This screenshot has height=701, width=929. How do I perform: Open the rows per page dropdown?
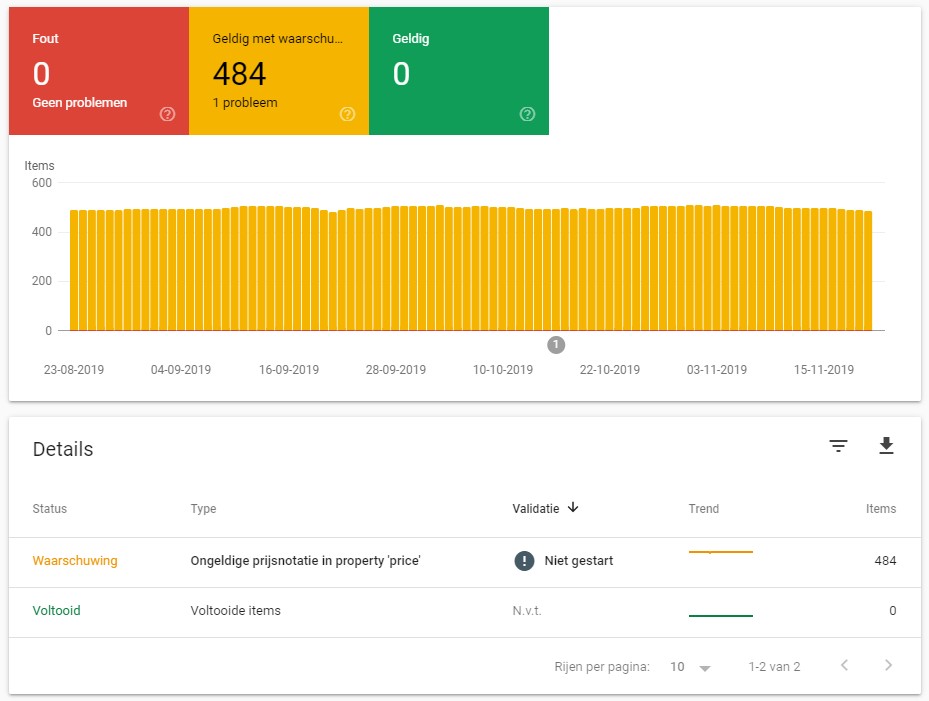(691, 667)
